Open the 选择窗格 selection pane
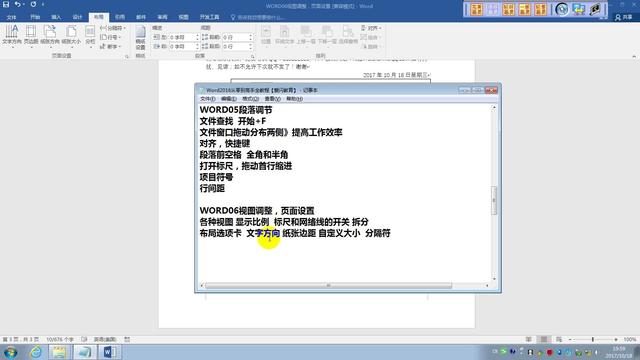 pyautogui.click(x=348, y=35)
